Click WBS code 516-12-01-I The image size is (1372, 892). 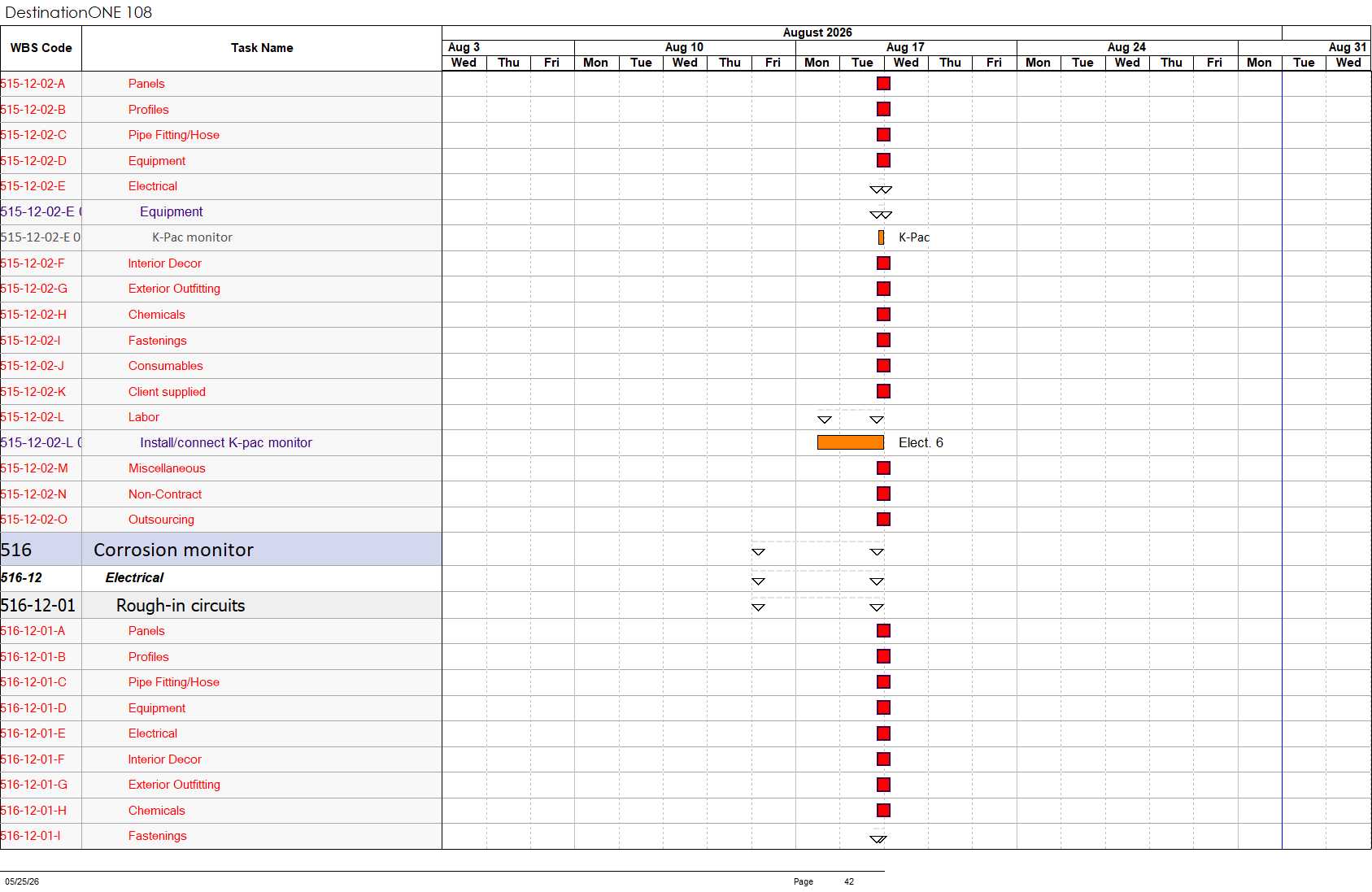30,836
